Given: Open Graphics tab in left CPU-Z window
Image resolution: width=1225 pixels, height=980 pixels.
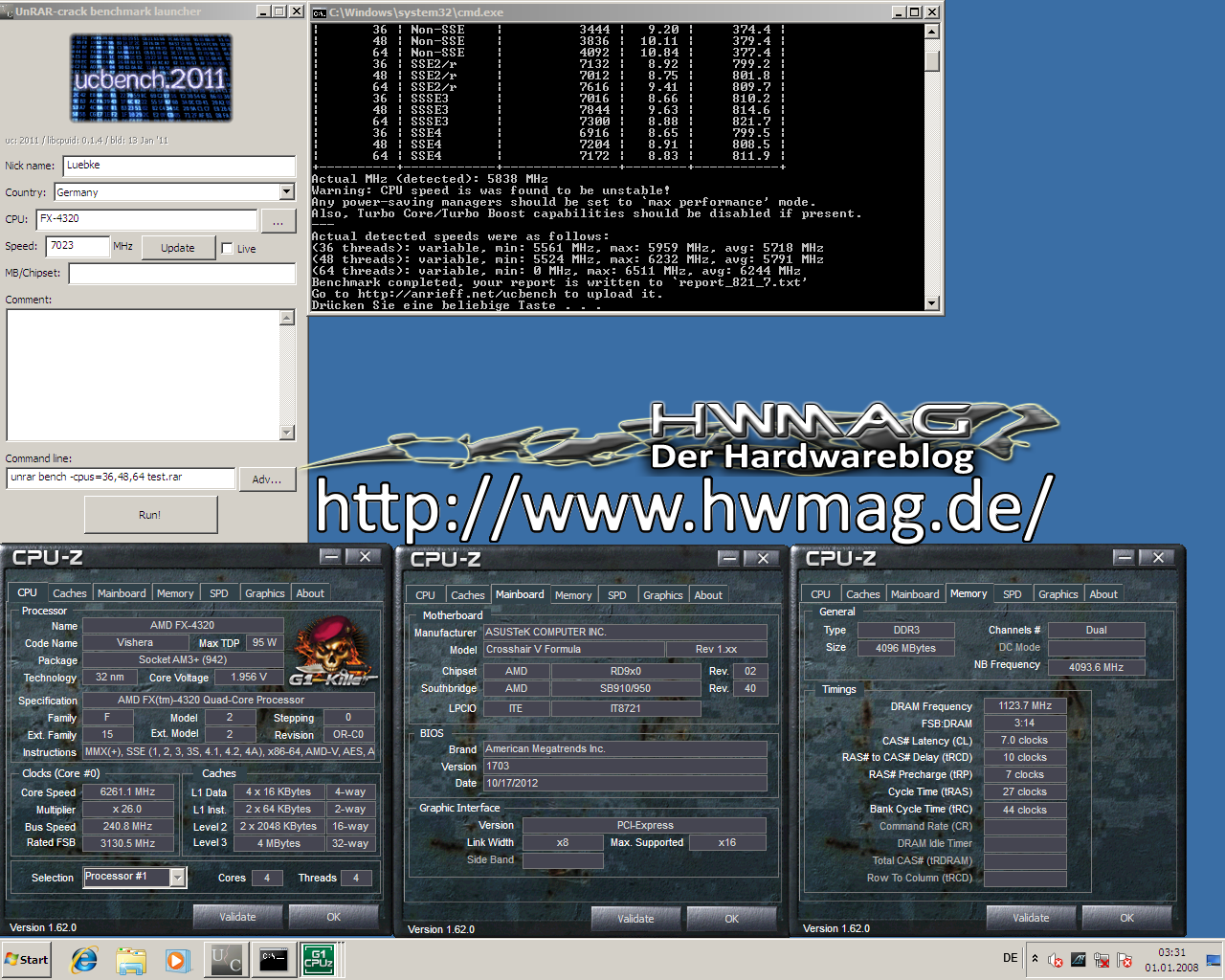Looking at the screenshot, I should (264, 593).
